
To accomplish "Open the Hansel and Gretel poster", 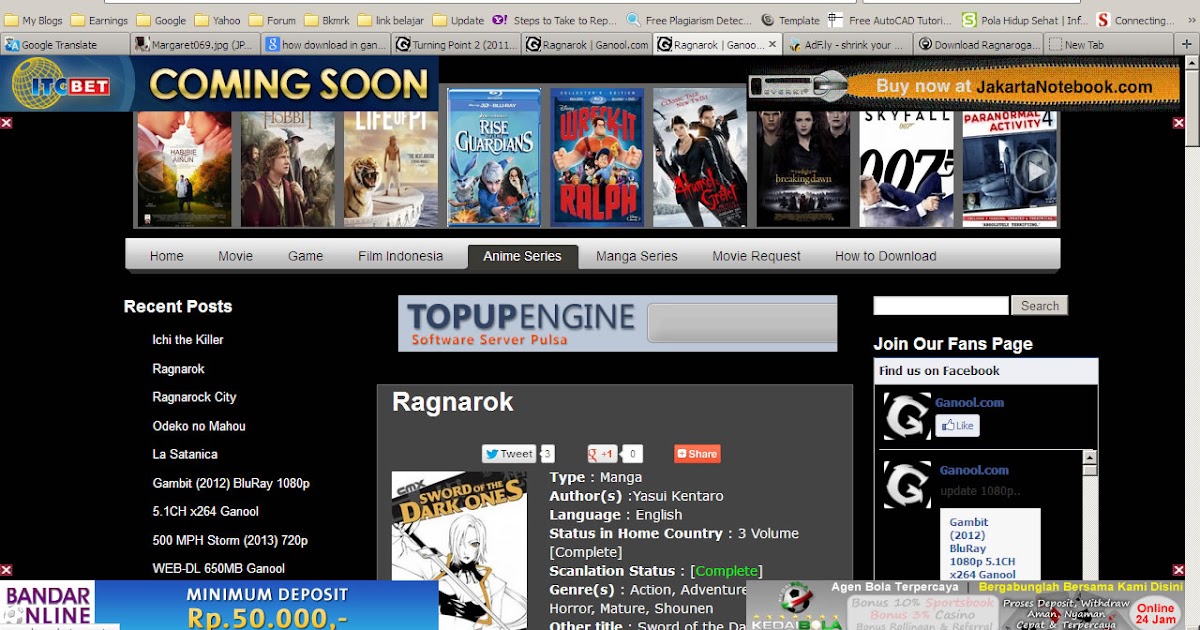I will (x=700, y=157).
